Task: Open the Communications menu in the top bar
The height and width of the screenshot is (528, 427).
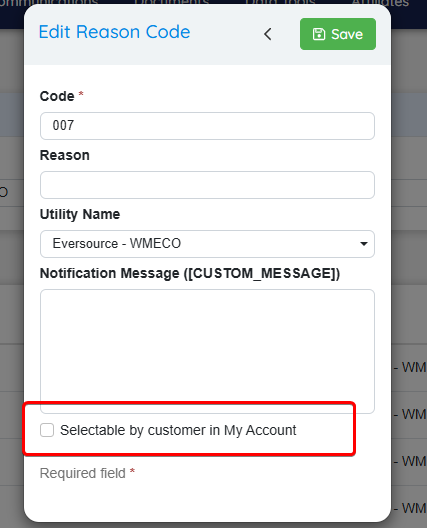Action: 49,2
